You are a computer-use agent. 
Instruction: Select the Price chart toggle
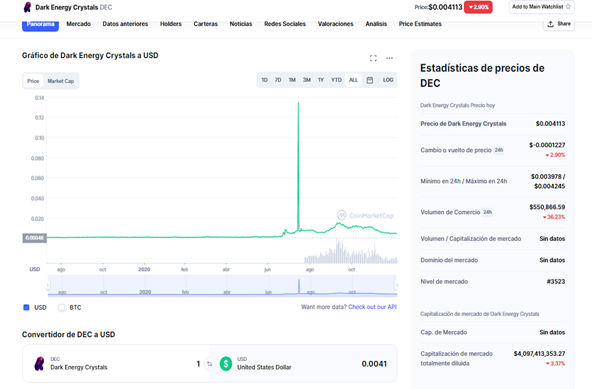33,81
